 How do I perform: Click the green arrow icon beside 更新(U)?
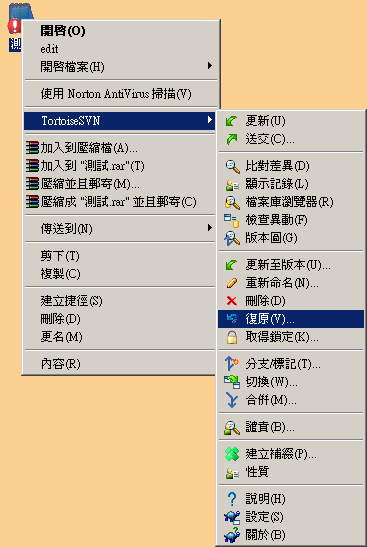click(231, 121)
